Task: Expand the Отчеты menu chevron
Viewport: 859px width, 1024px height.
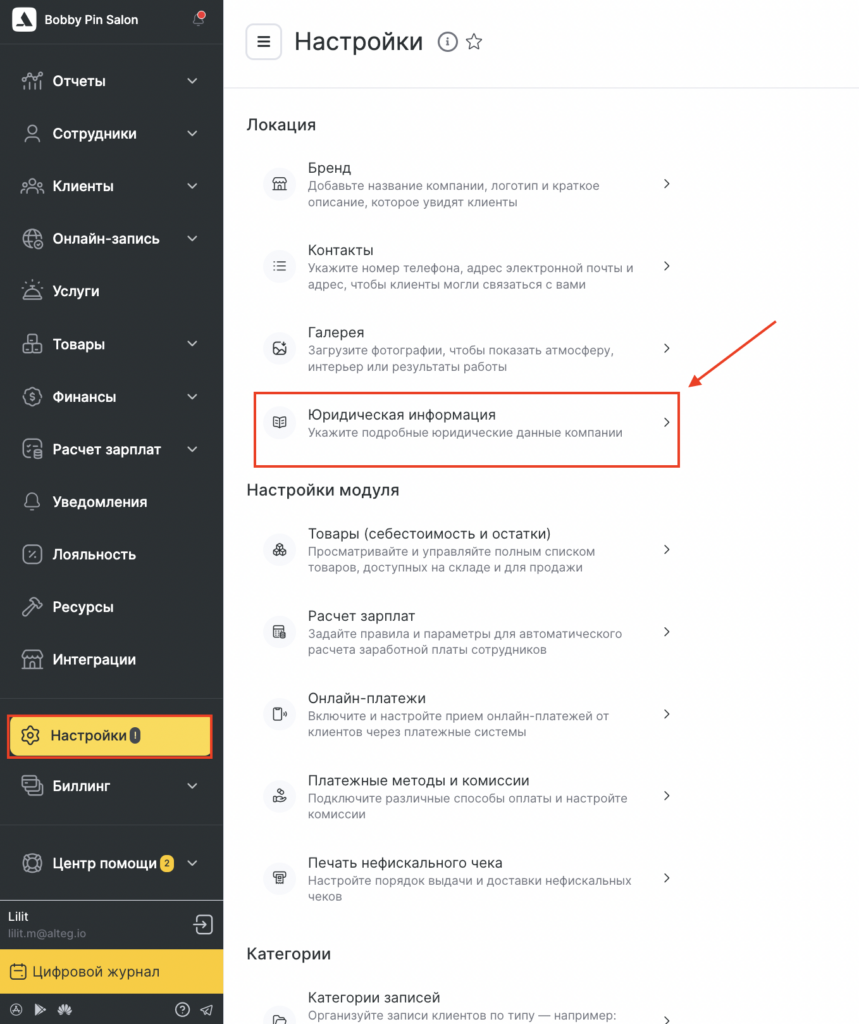Action: [x=192, y=81]
